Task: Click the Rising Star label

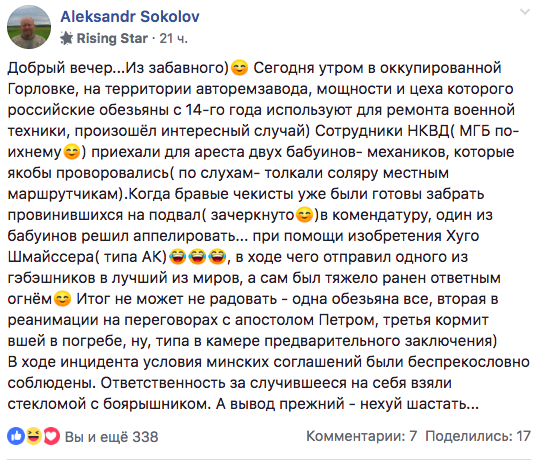Action: click(112, 38)
